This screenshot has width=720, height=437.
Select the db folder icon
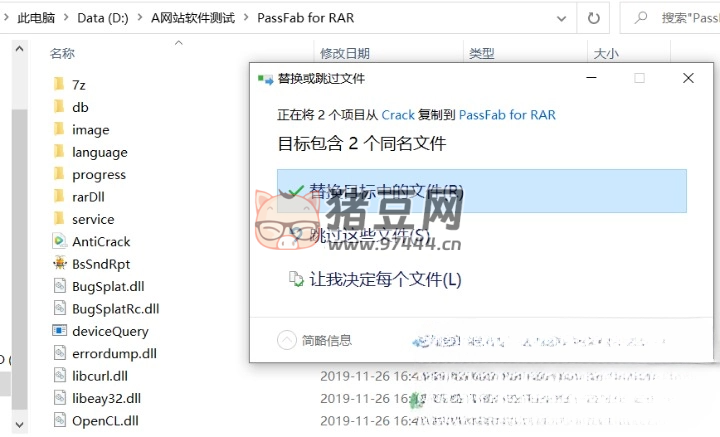(59, 107)
